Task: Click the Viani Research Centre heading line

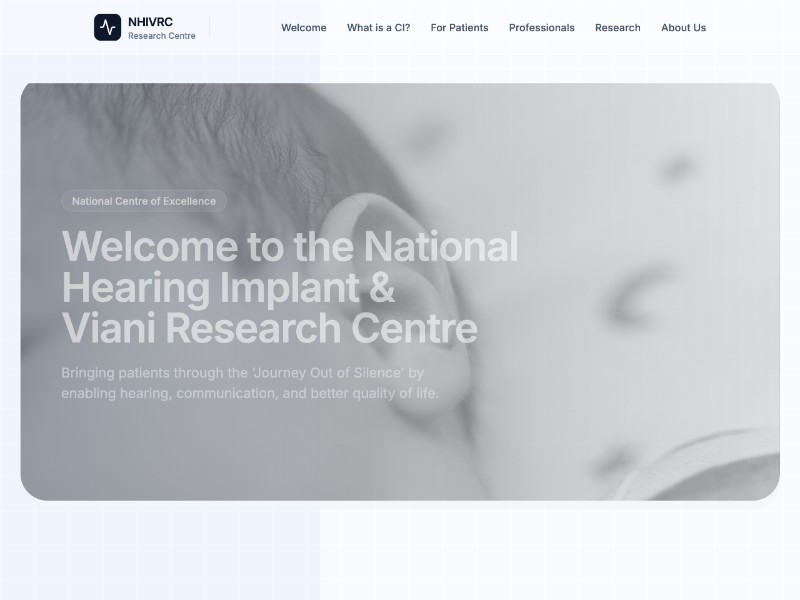Action: 270,328
